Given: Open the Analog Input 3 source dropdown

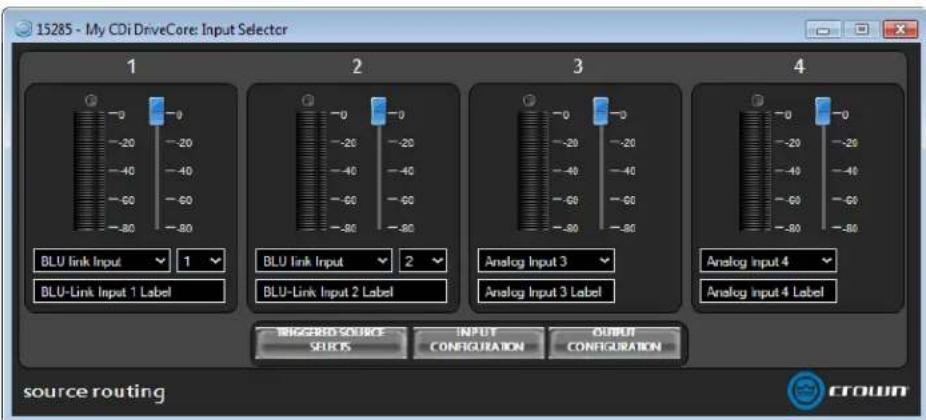Looking at the screenshot, I should coord(546,261).
